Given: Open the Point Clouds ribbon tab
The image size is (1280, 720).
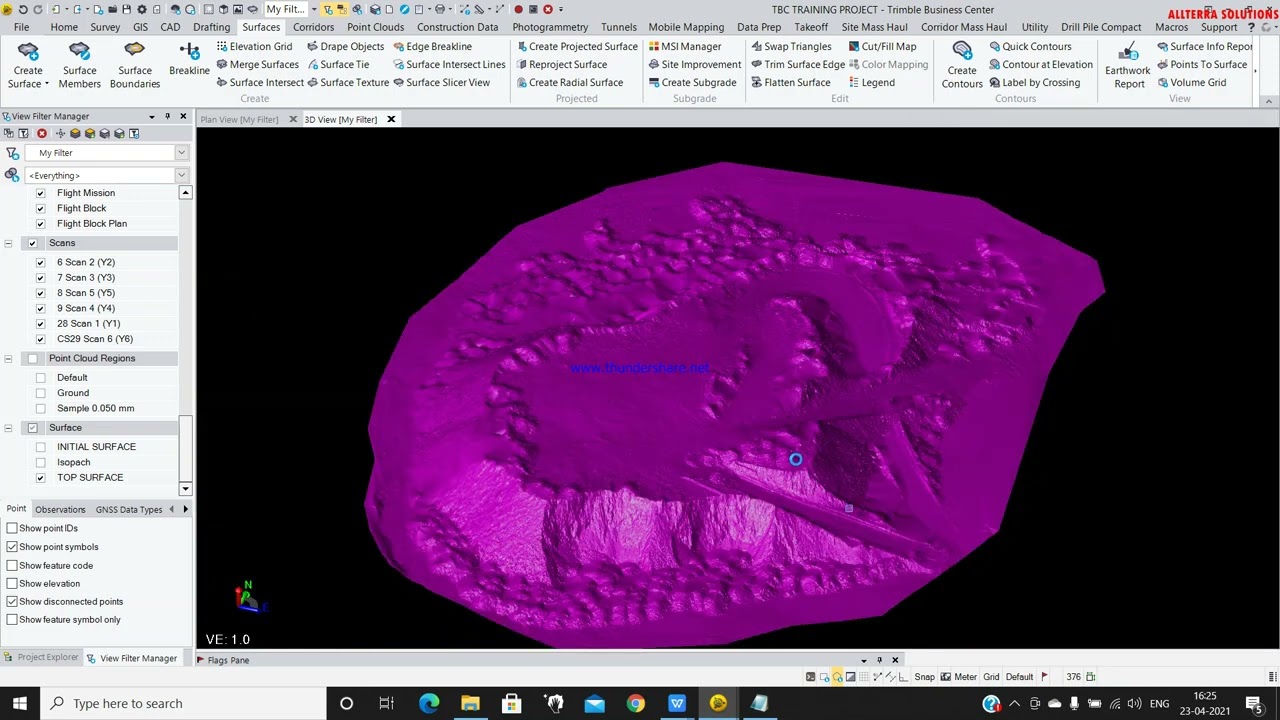Looking at the screenshot, I should click(375, 27).
